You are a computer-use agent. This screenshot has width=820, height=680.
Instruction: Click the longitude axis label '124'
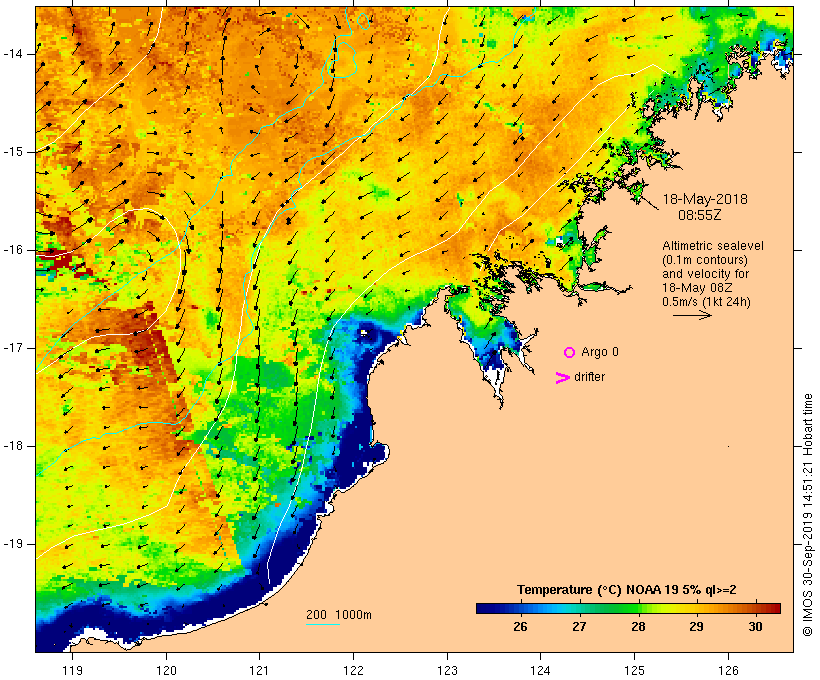[x=541, y=671]
